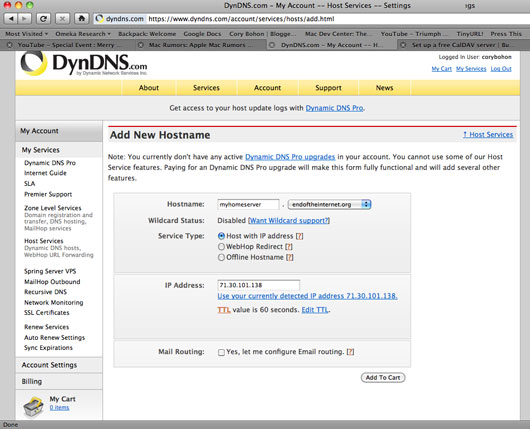The height and width of the screenshot is (429, 530).
Task: Click the browser Forward arrow button
Action: tap(24, 19)
